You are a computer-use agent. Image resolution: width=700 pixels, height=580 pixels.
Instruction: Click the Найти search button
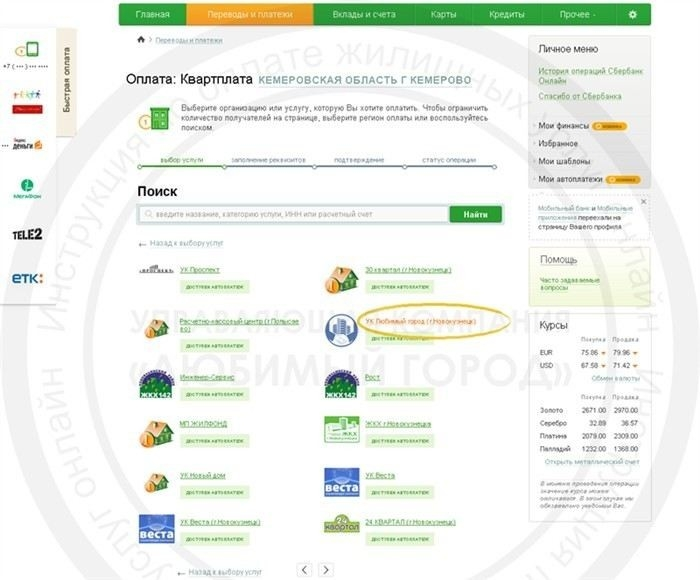(x=475, y=214)
